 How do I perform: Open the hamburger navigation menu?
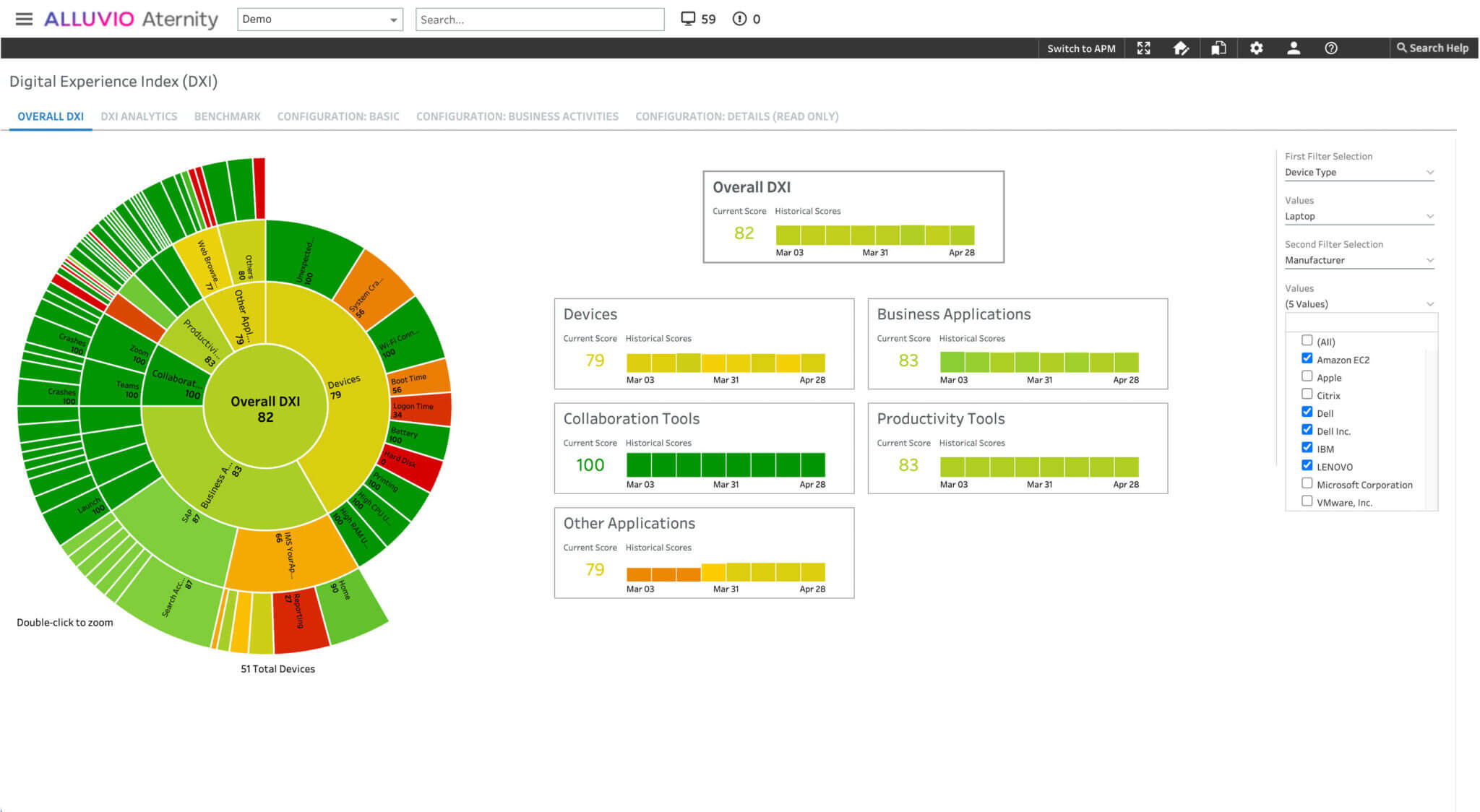click(x=24, y=19)
